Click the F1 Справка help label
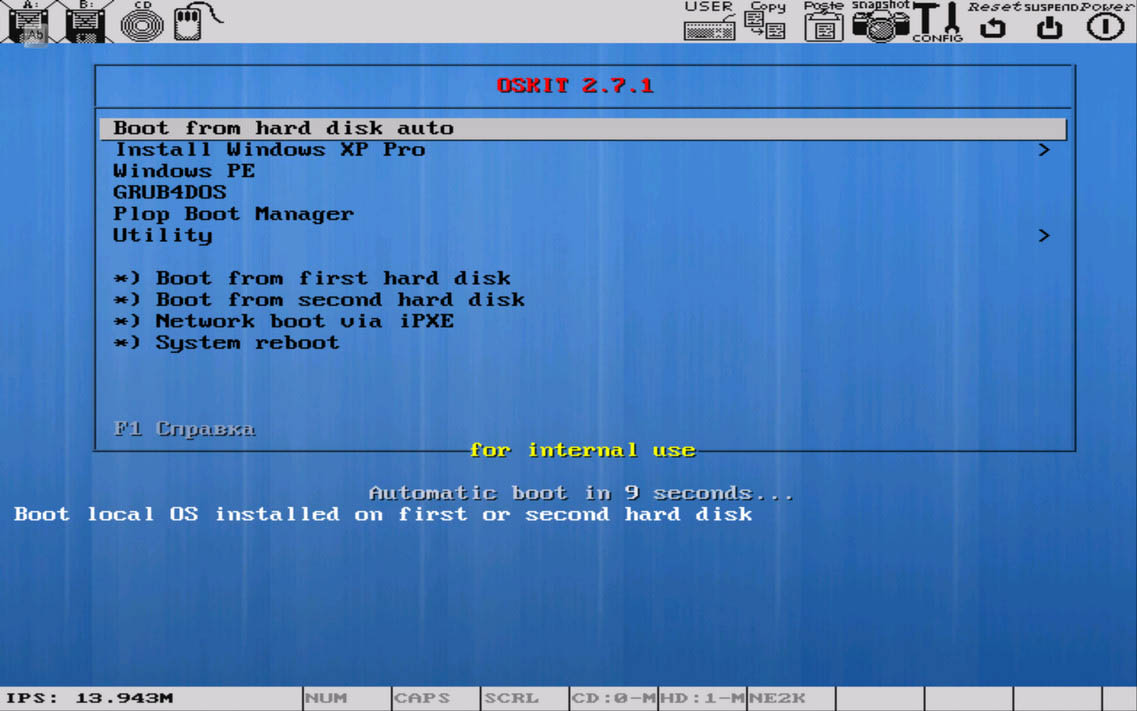Viewport: 1137px width, 711px height. tap(184, 429)
